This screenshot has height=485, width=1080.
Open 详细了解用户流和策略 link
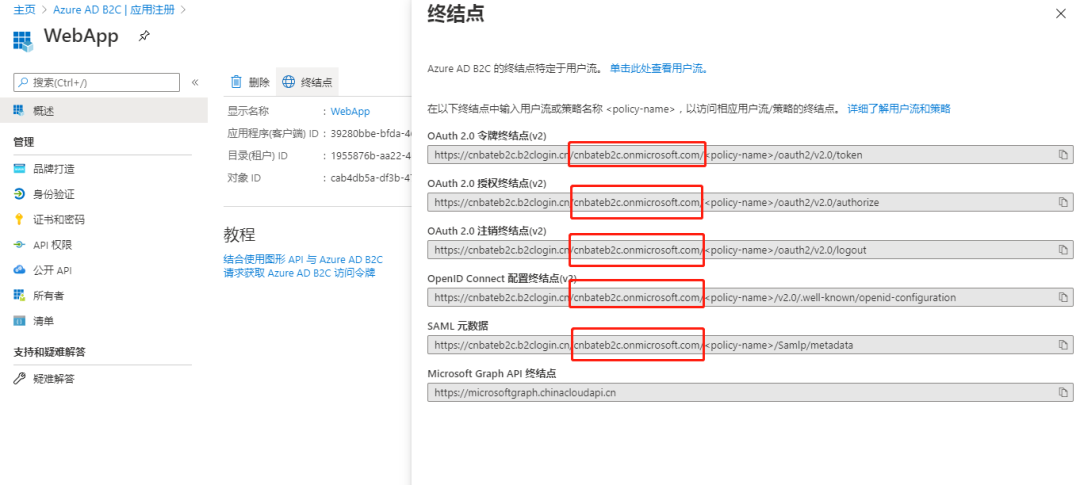click(x=899, y=108)
